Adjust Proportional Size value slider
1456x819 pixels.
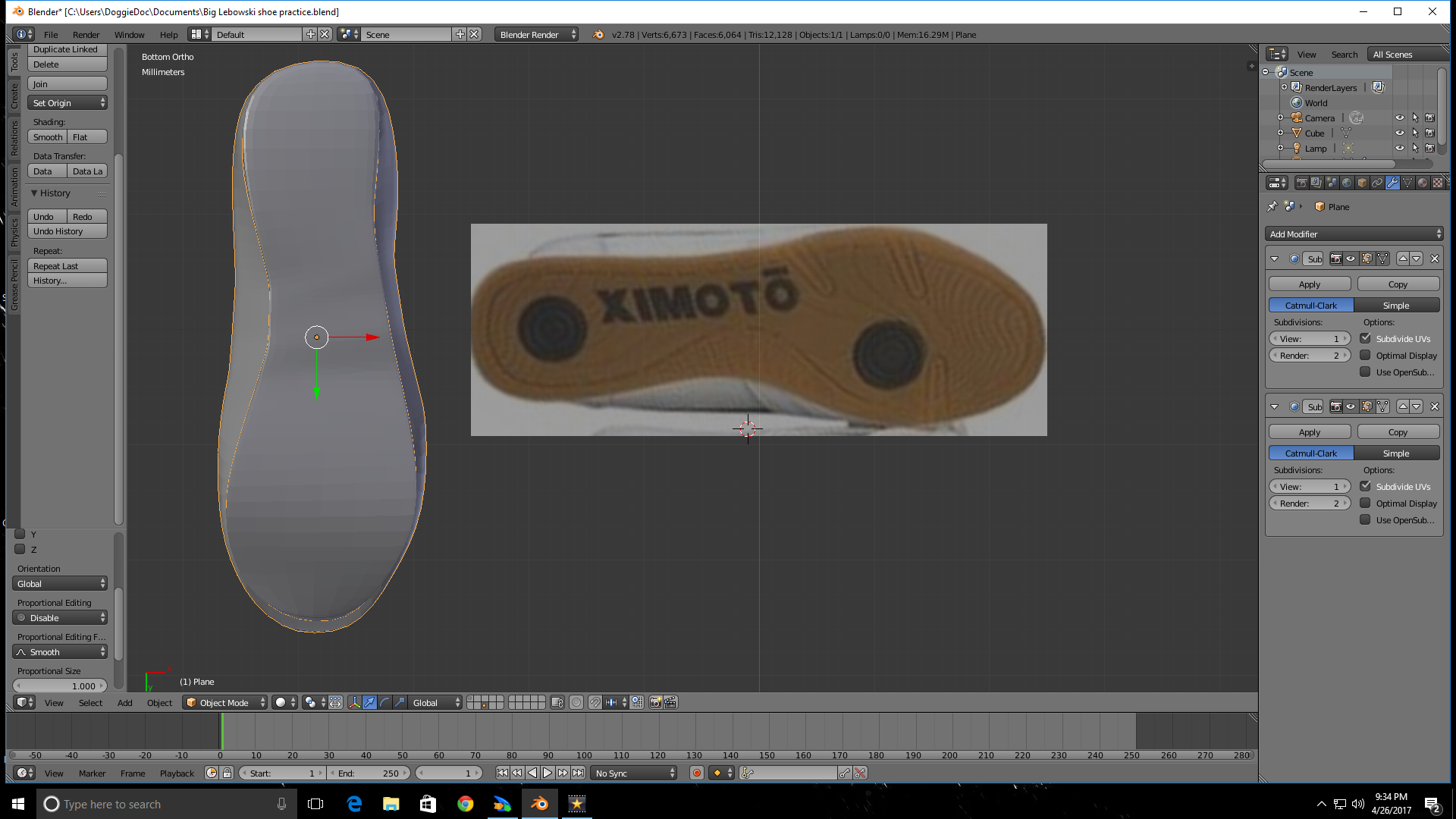(60, 686)
